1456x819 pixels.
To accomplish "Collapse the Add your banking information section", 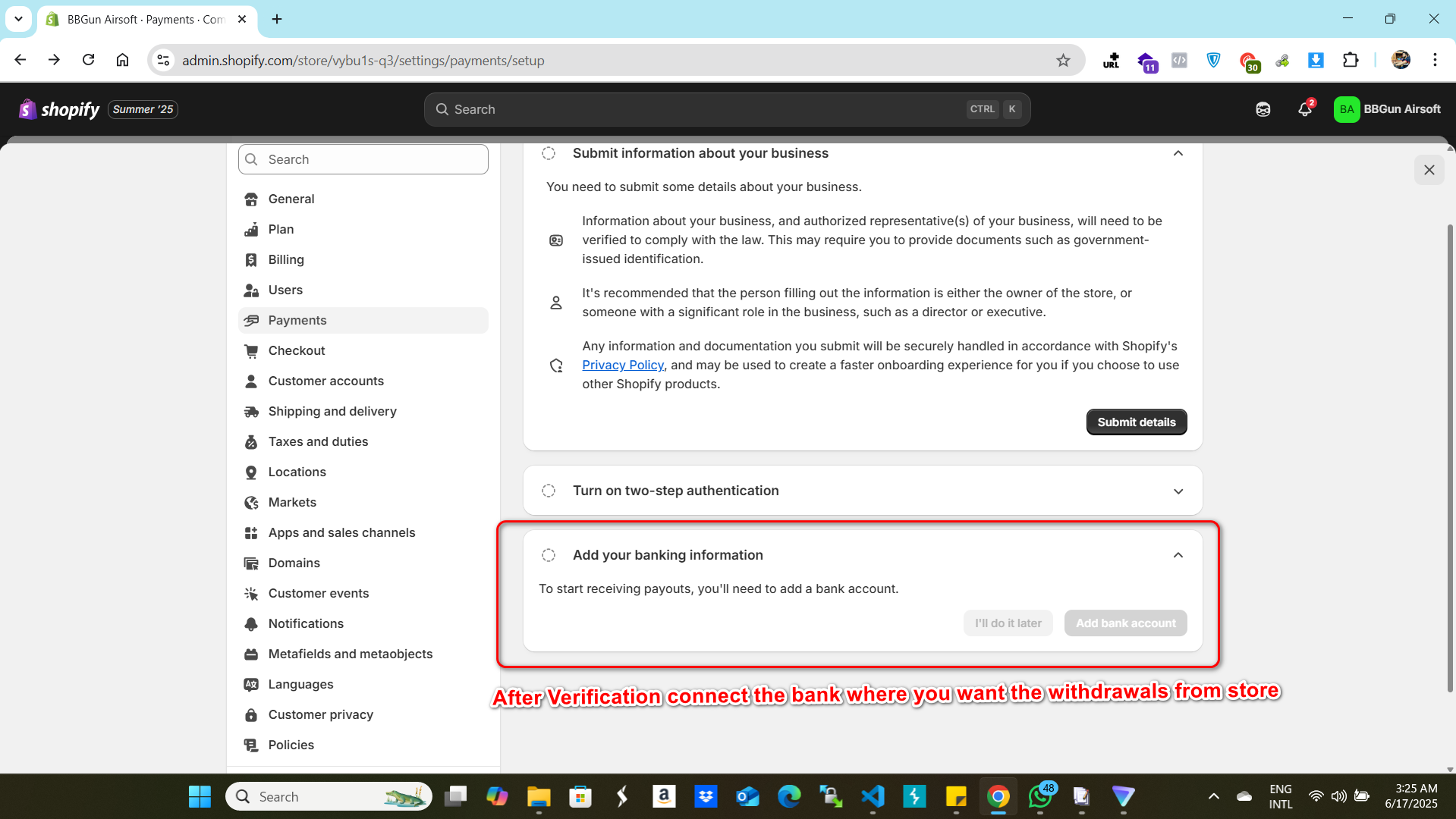I will (x=1178, y=555).
